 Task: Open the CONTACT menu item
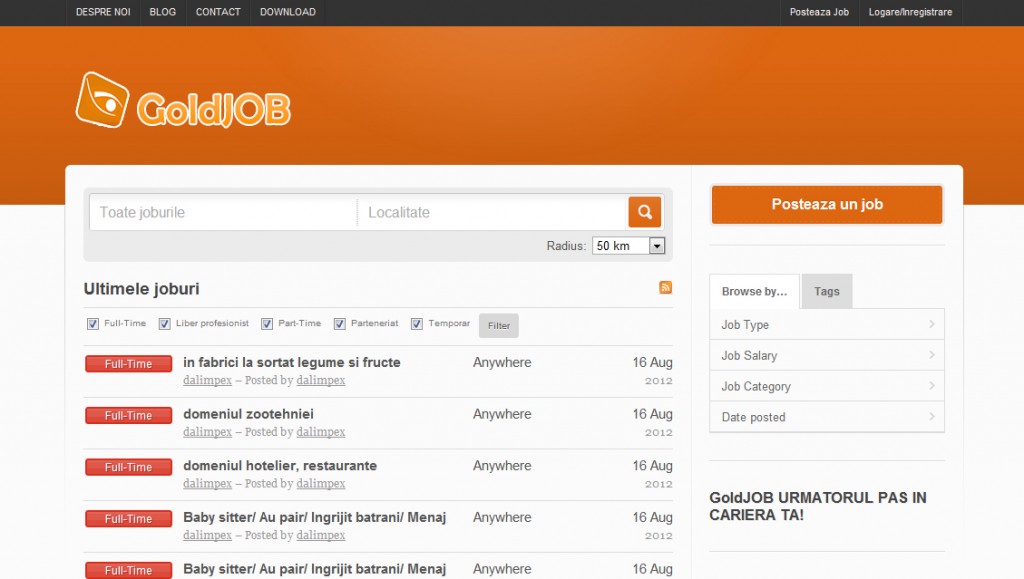click(x=218, y=12)
